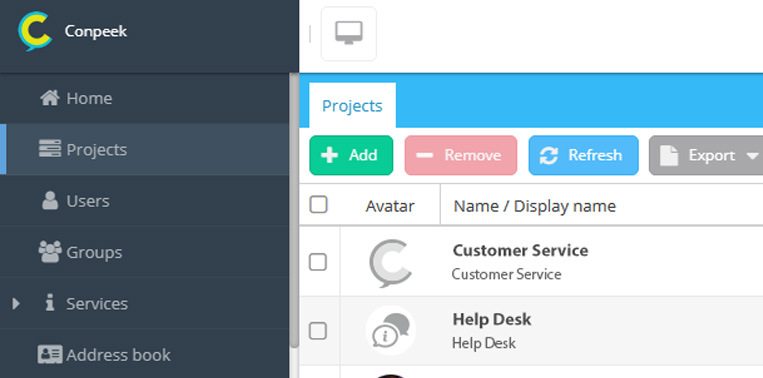Open the Export dropdown arrow
The image size is (763, 378).
pyautogui.click(x=752, y=156)
